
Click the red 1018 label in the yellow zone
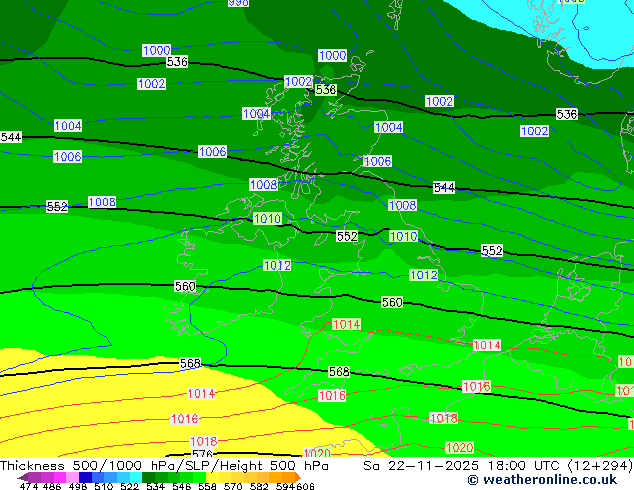(204, 441)
